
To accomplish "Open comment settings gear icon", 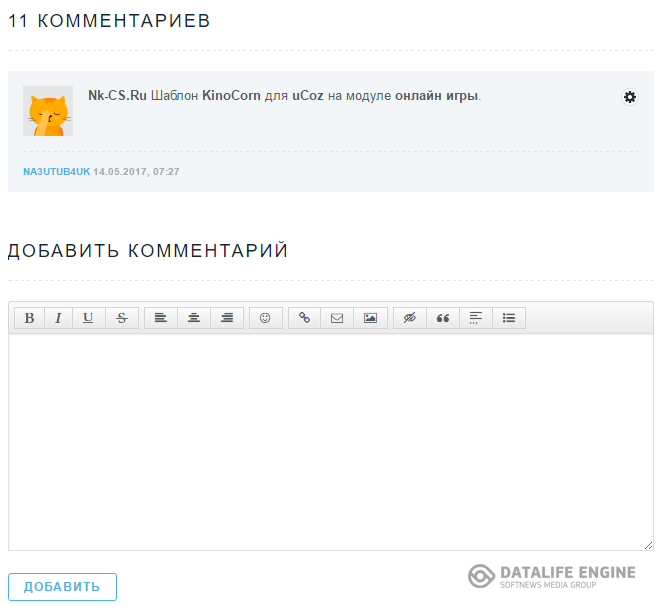I will pyautogui.click(x=630, y=97).
